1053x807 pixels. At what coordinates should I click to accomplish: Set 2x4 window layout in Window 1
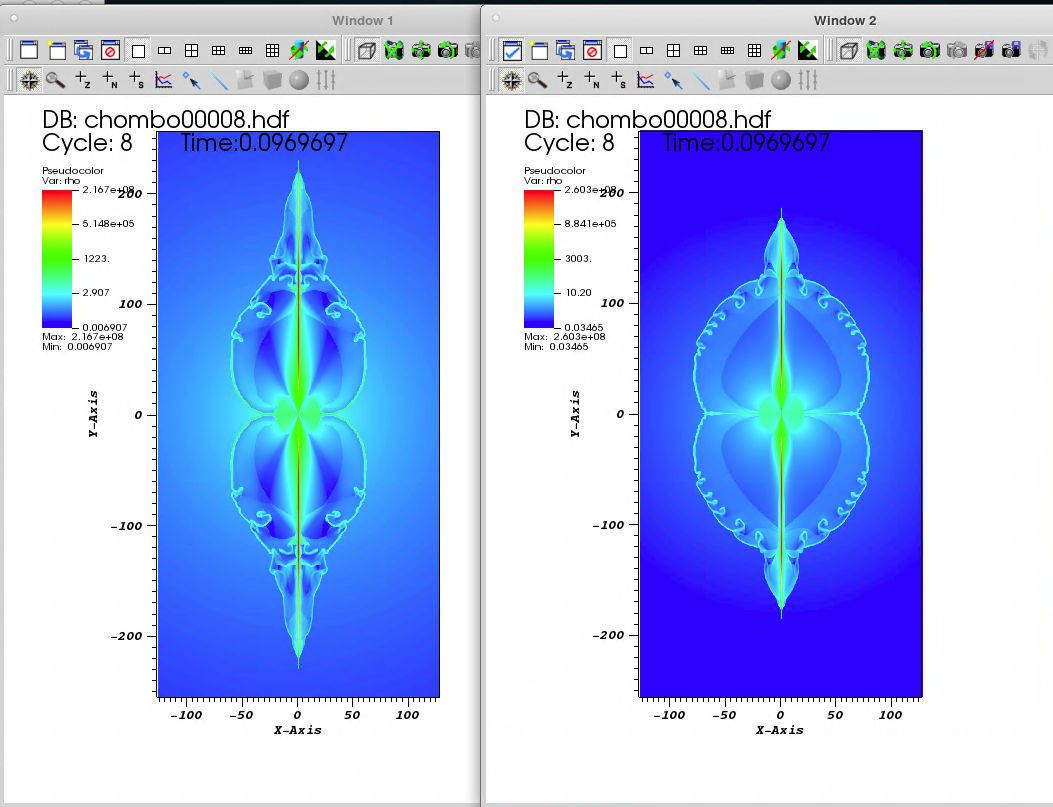click(x=245, y=50)
